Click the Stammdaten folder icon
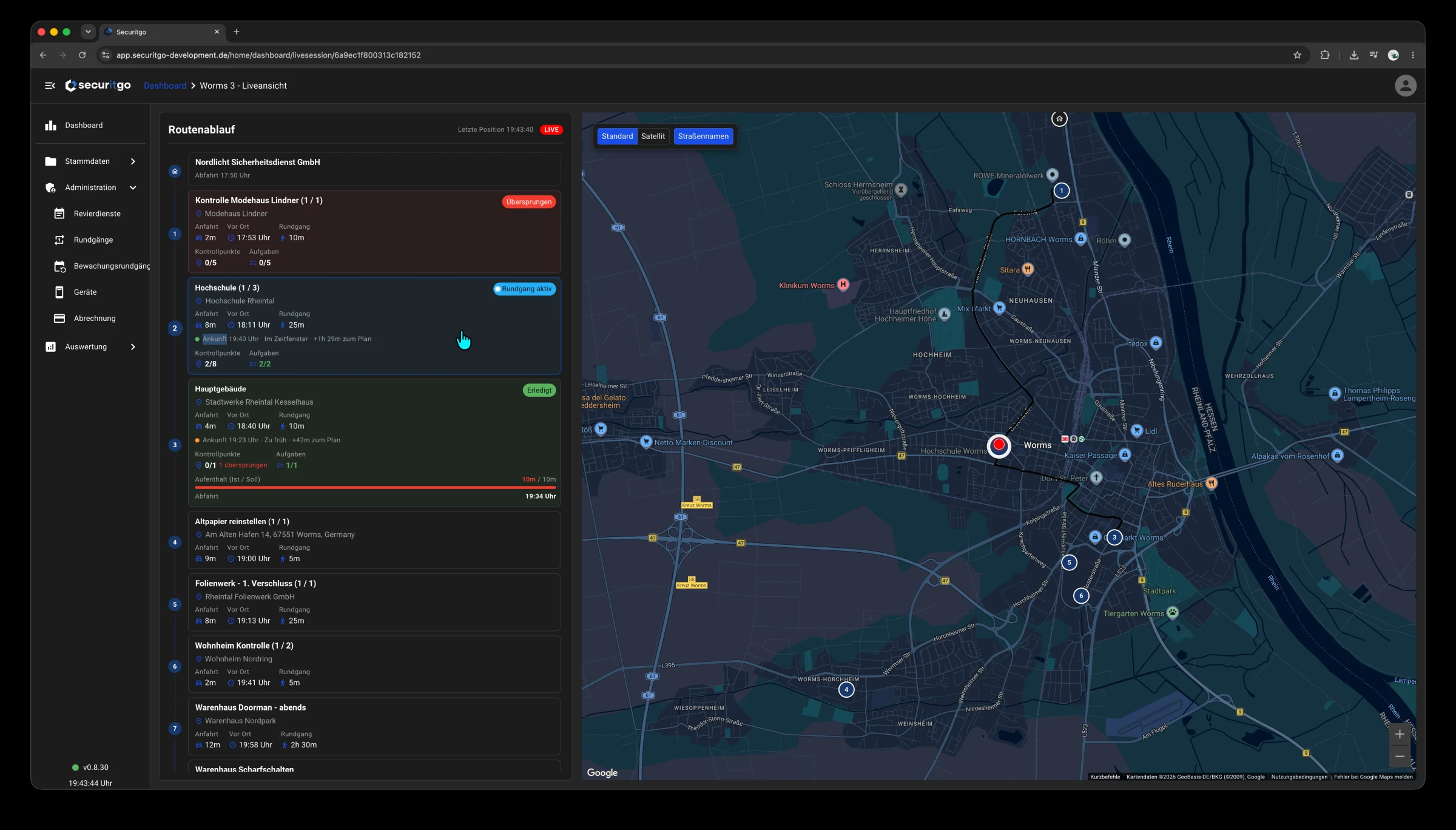 click(x=51, y=161)
